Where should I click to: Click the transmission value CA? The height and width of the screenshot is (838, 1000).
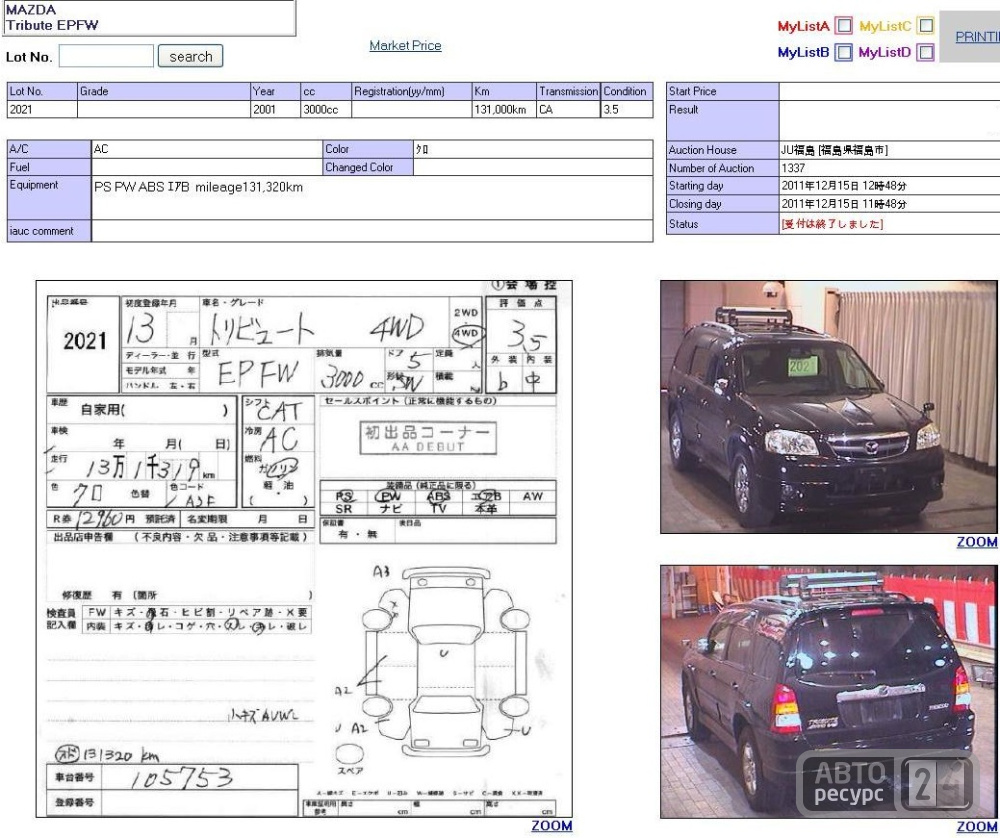[546, 110]
